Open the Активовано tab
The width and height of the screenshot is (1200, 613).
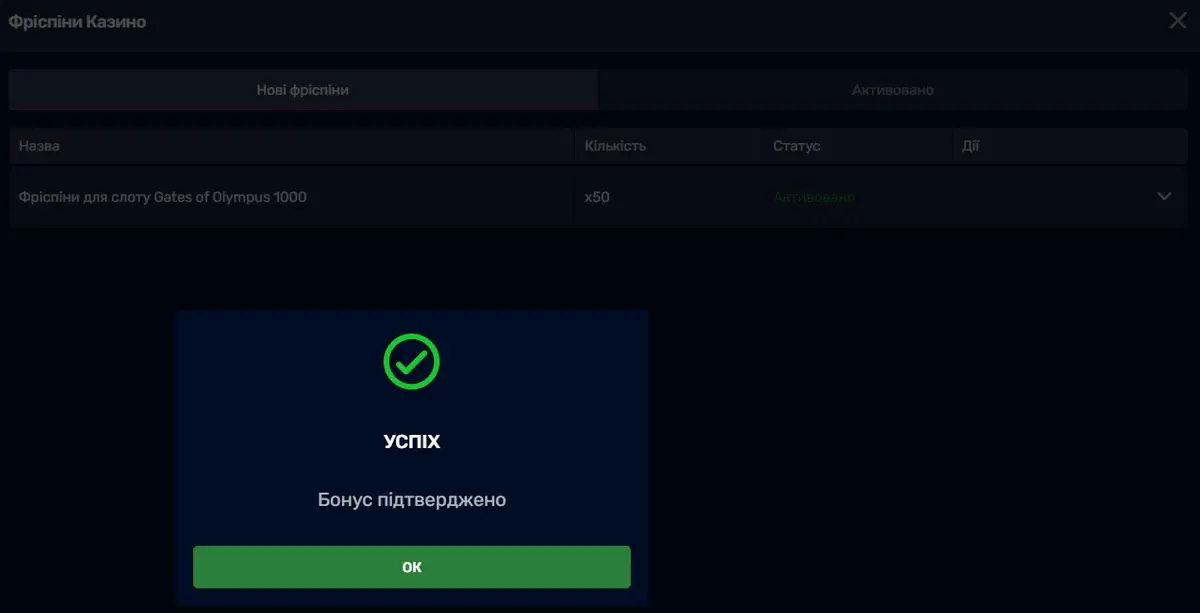(892, 90)
